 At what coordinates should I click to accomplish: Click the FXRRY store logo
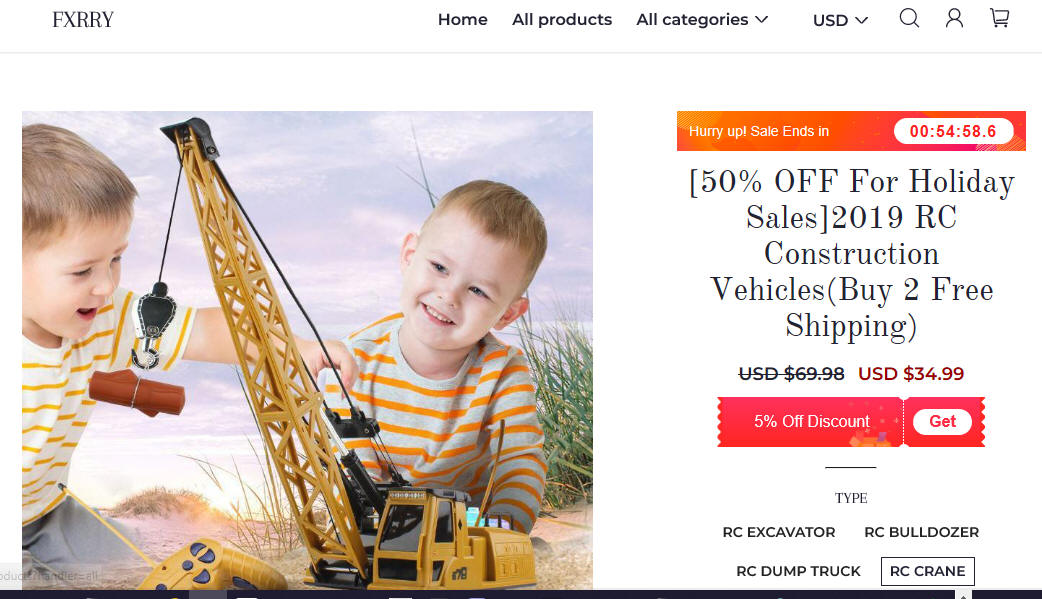83,20
